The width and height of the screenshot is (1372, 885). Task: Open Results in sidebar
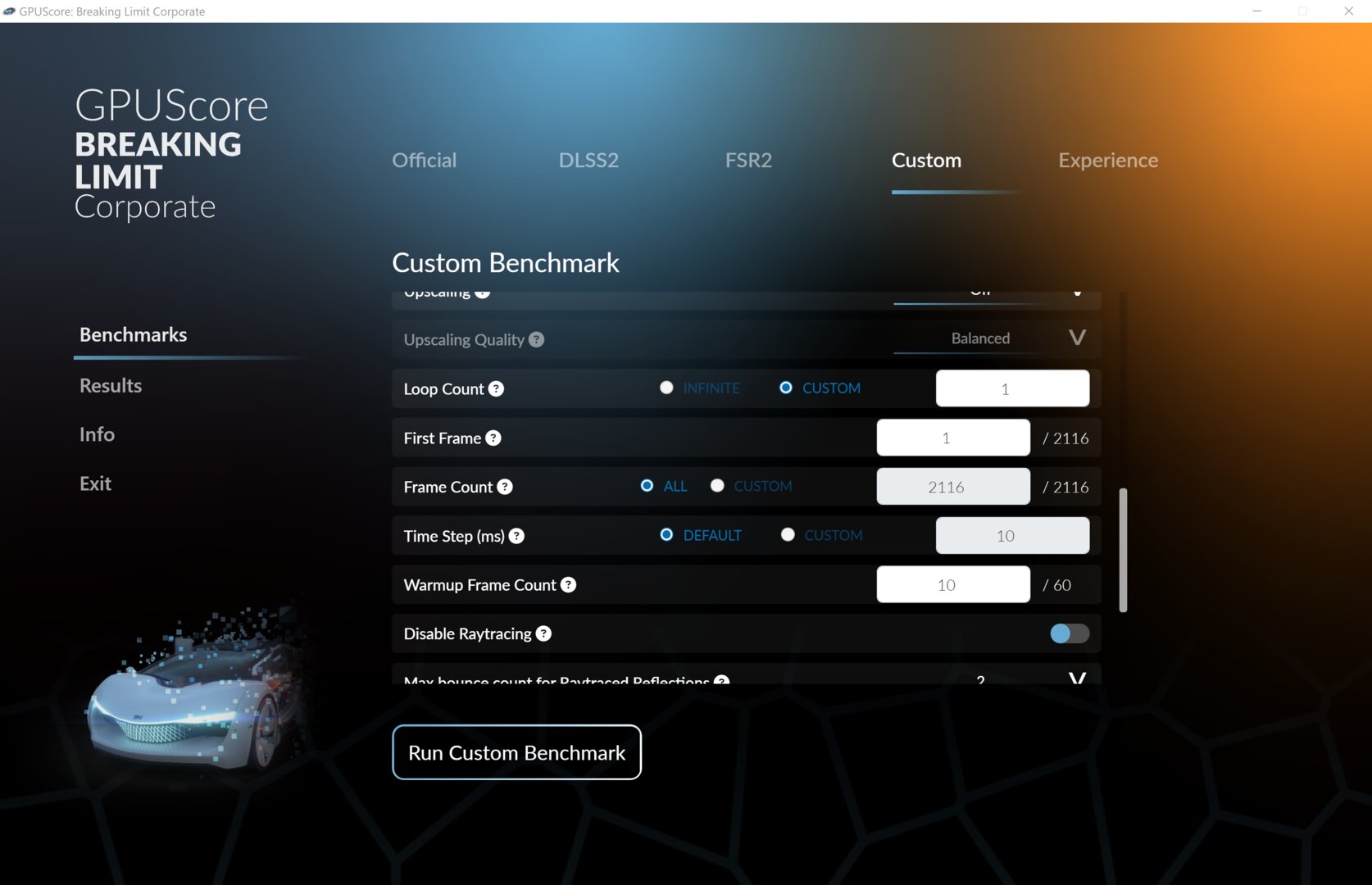111,386
